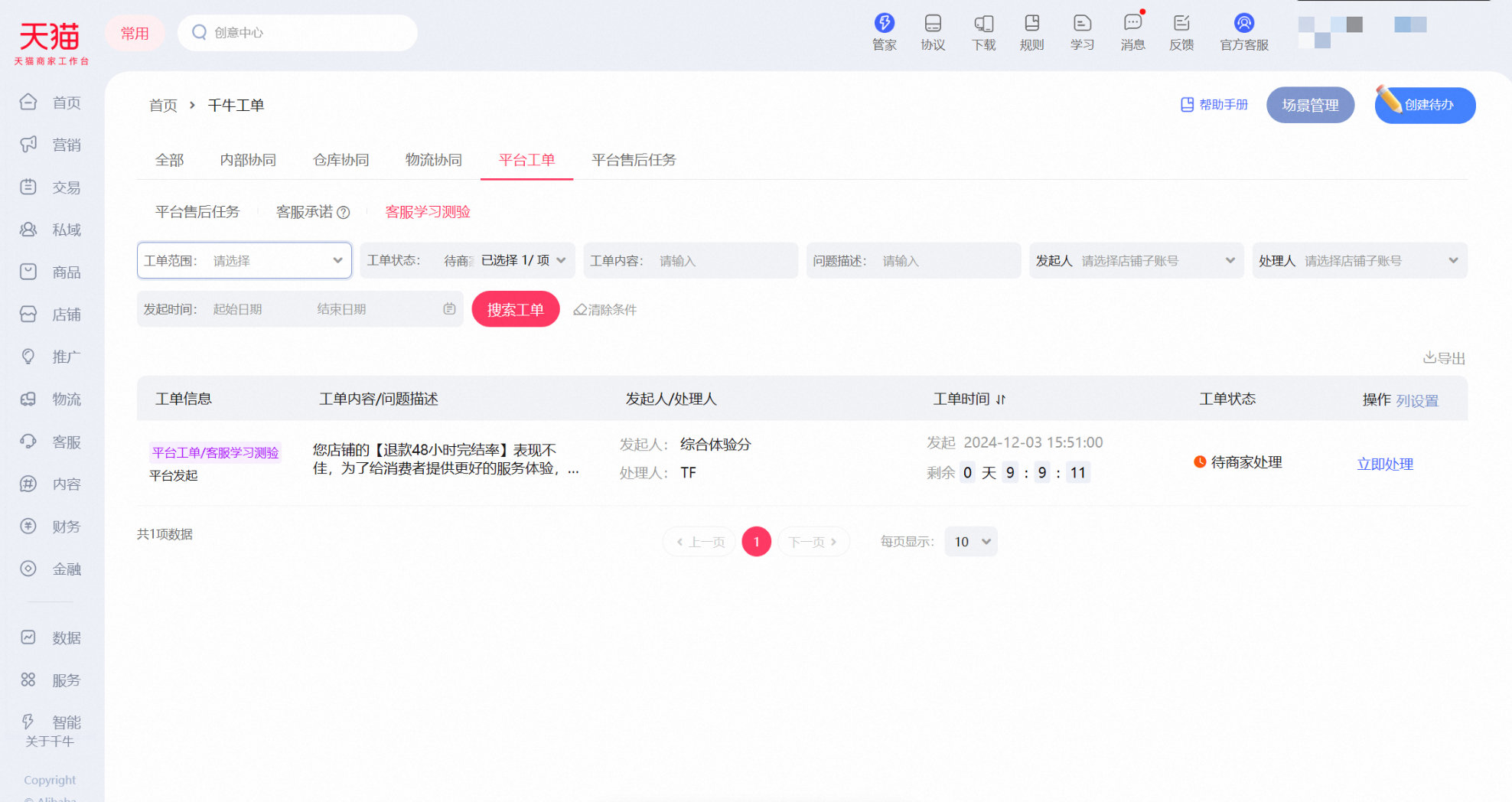
Task: Focus the 创意中心 search box
Action: [x=298, y=33]
